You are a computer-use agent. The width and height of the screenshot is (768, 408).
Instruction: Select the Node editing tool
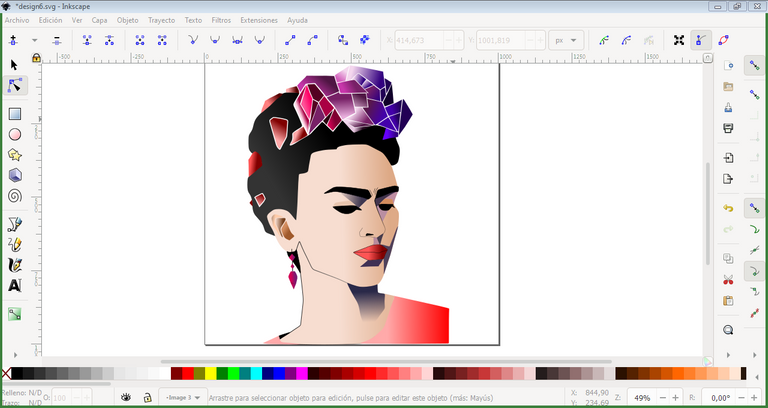(15, 85)
